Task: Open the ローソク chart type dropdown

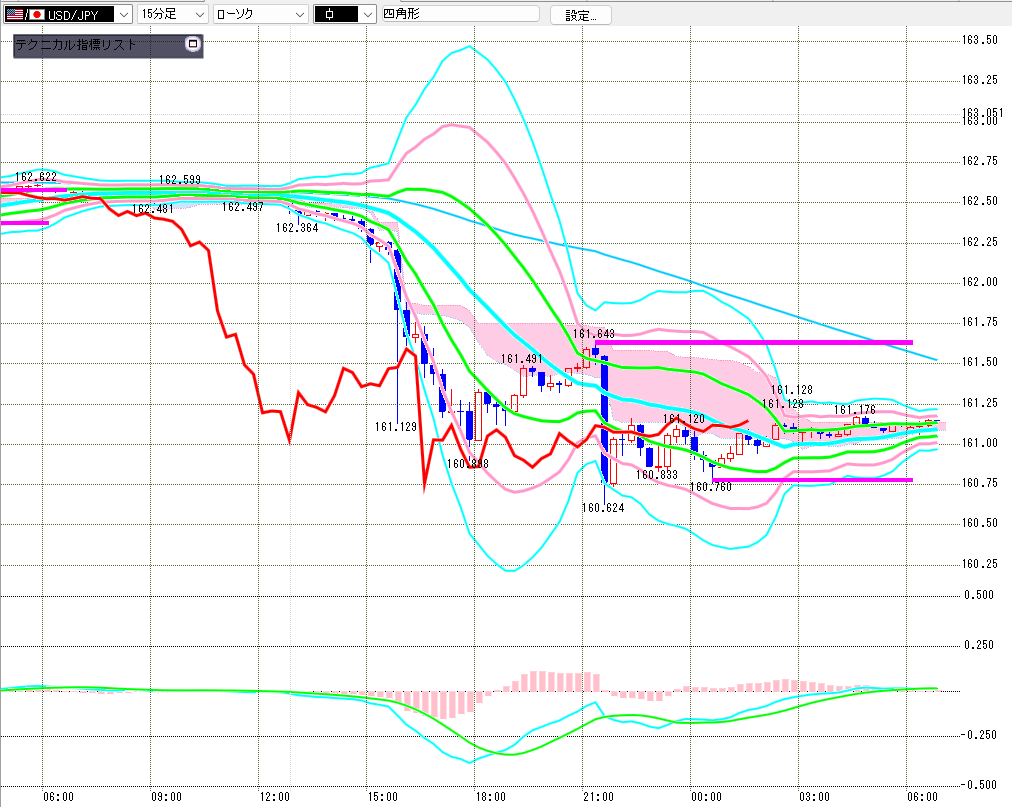Action: click(x=260, y=14)
